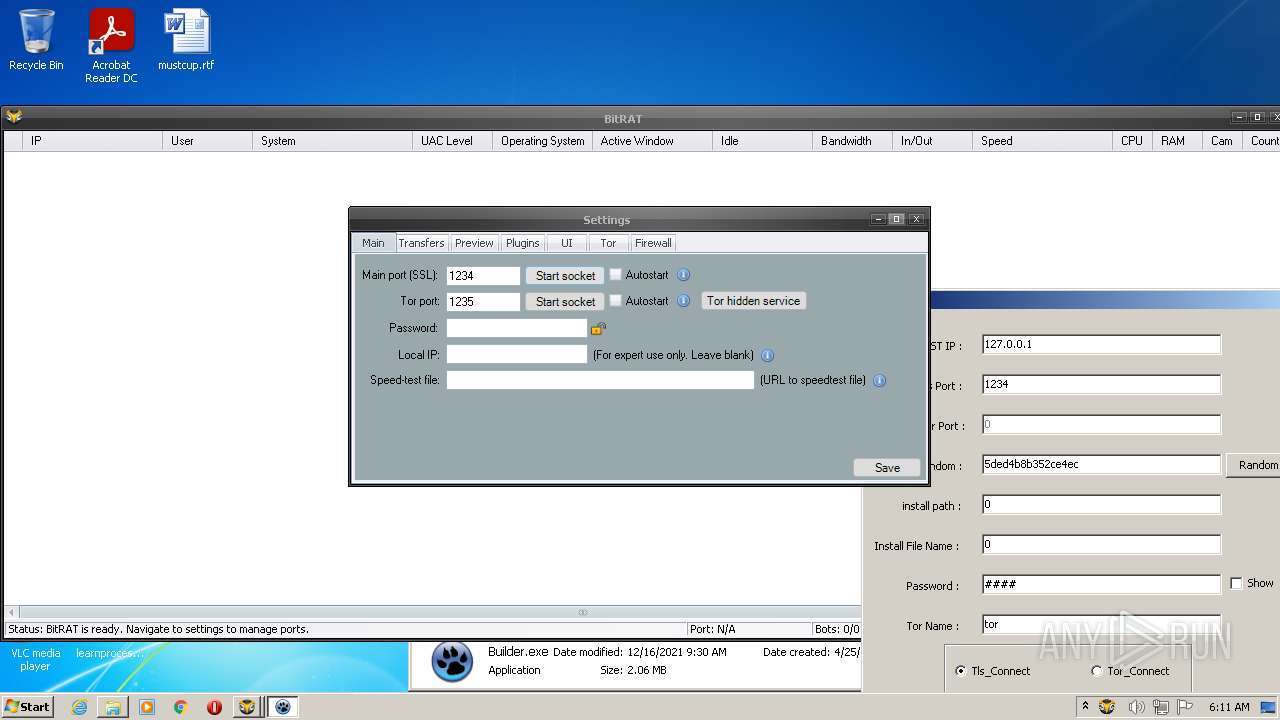Open the volume speaker tray icon
This screenshot has height=720, width=1280.
click(x=1136, y=707)
